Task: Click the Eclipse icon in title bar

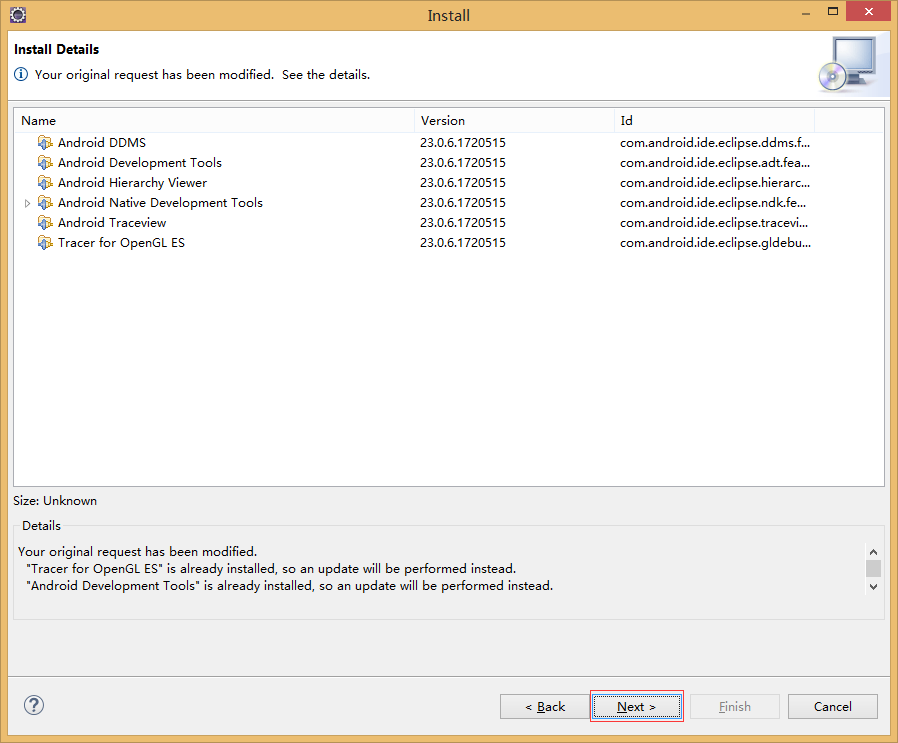Action: pos(18,15)
